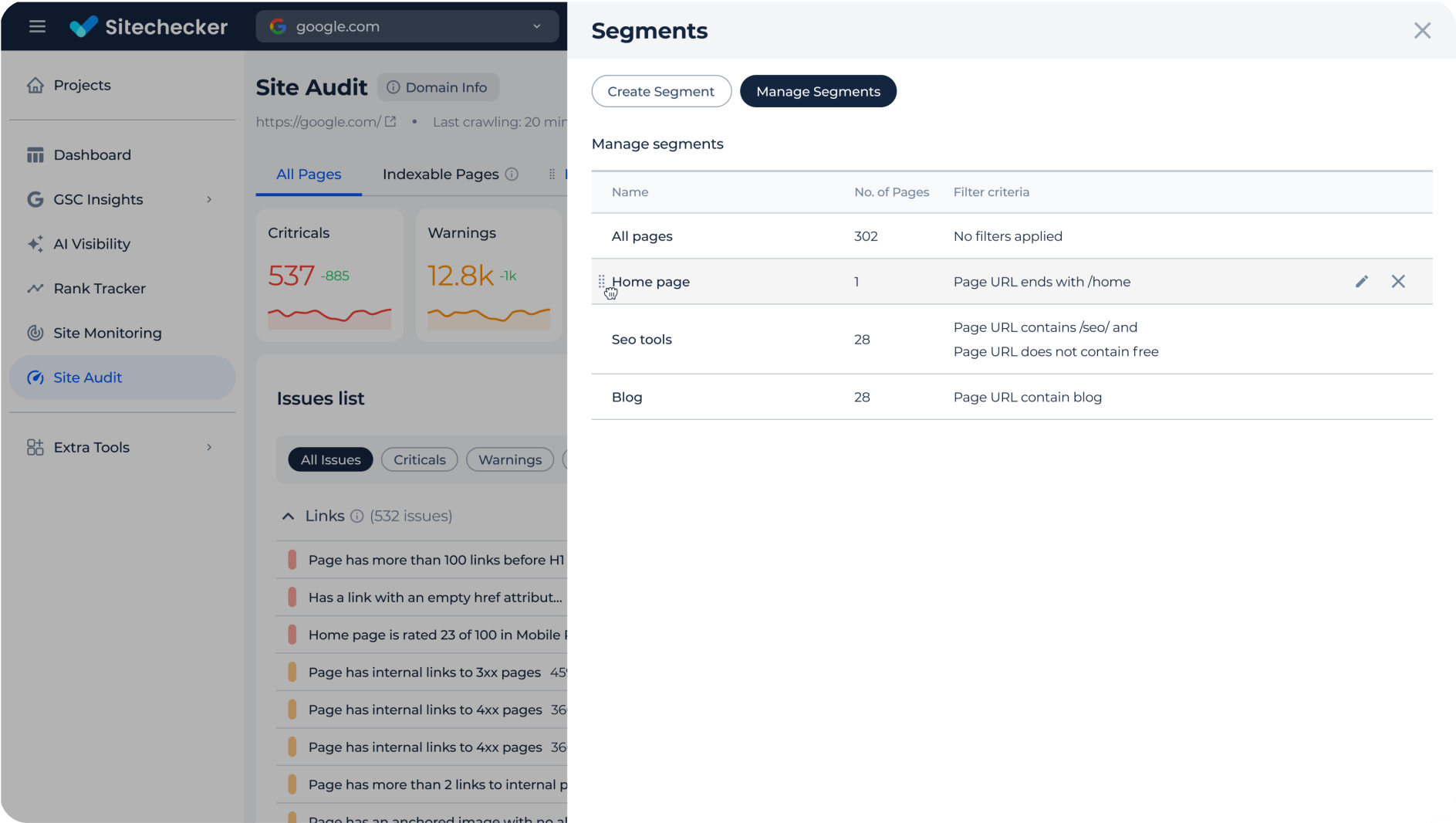
Task: Open the google.com project dropdown
Action: point(407,27)
